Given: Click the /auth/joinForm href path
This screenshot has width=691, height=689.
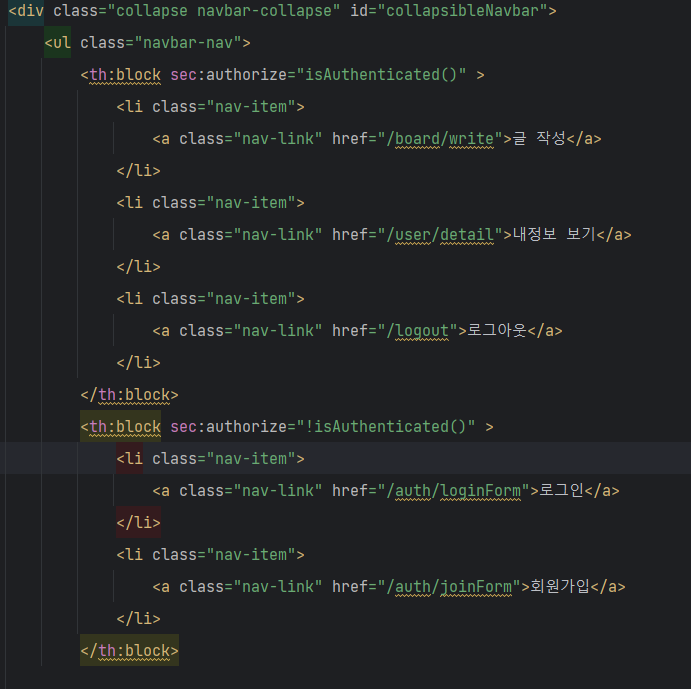Looking at the screenshot, I should [449, 587].
